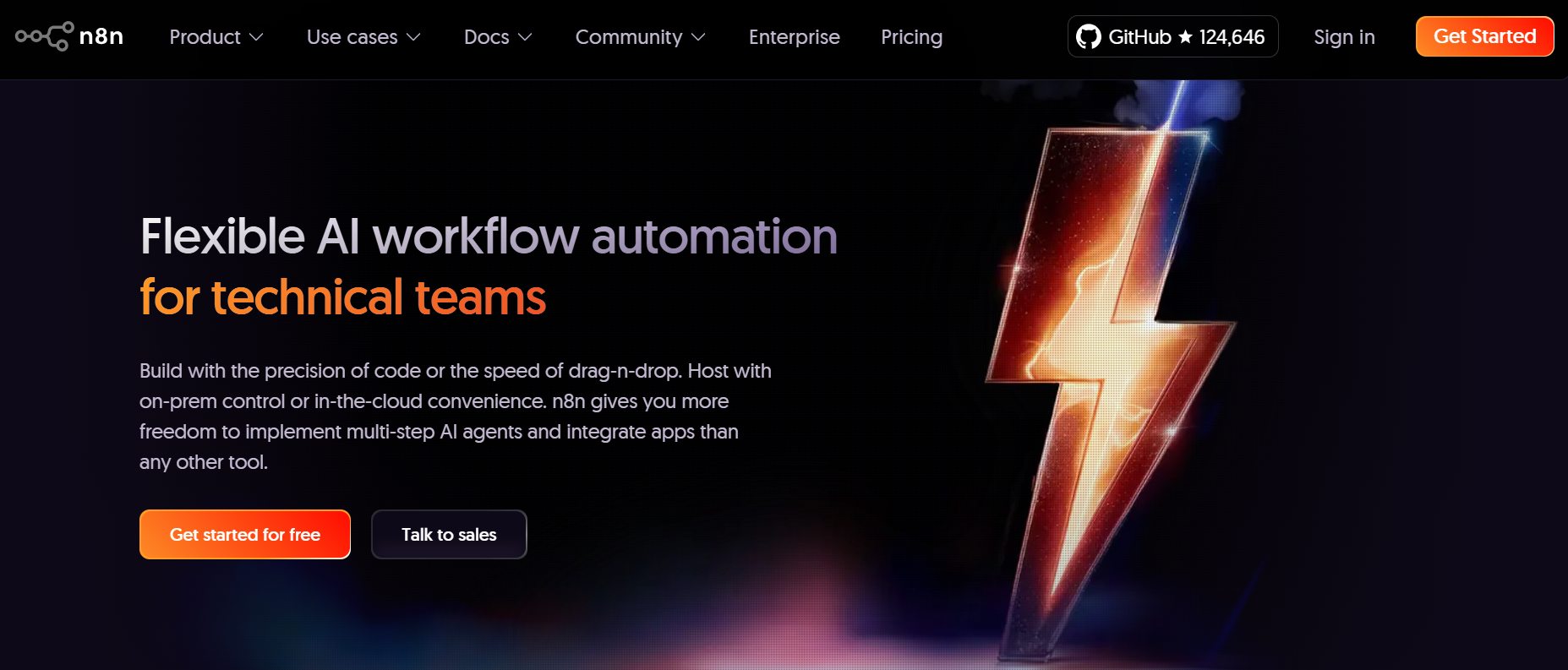
Task: Click the n8n node-chain logo icon
Action: (45, 36)
